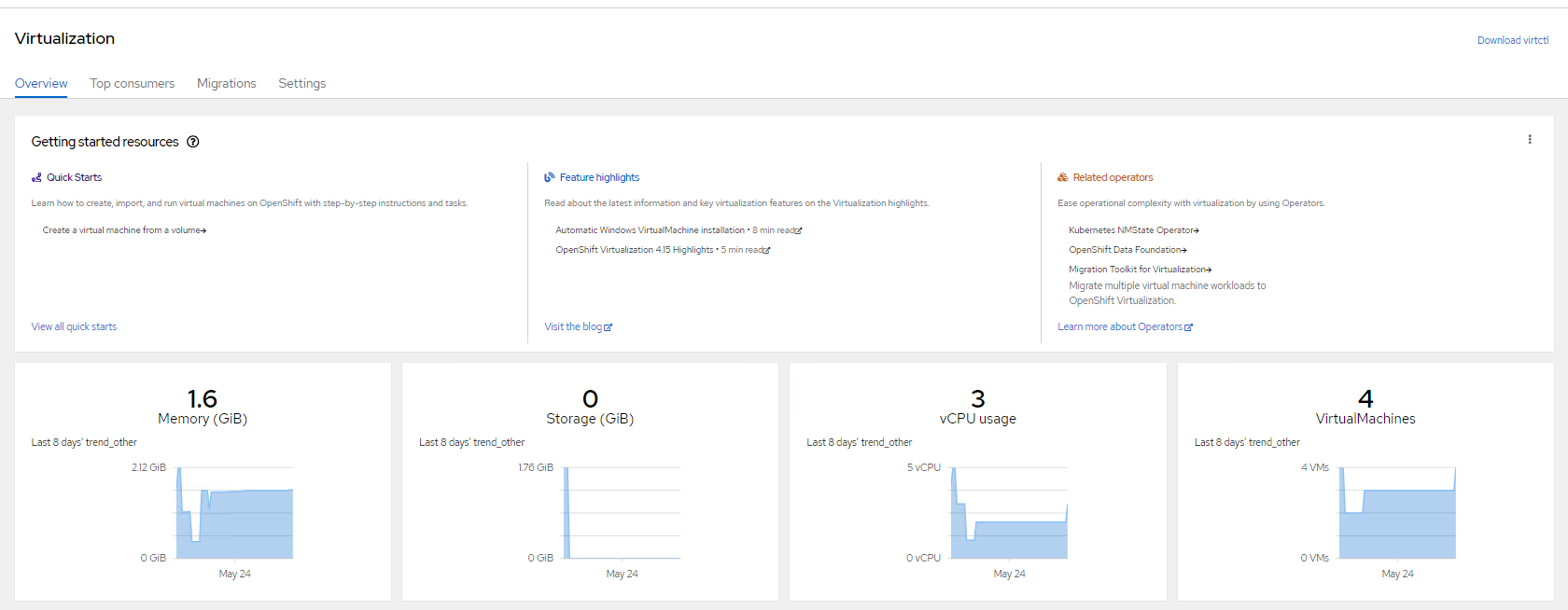Switch to the Top consumers tab
The image size is (1568, 610).
(132, 83)
